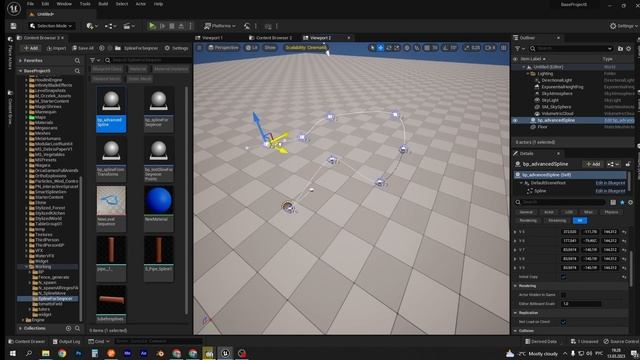Click the Import button in Content Browser

pyautogui.click(x=56, y=48)
